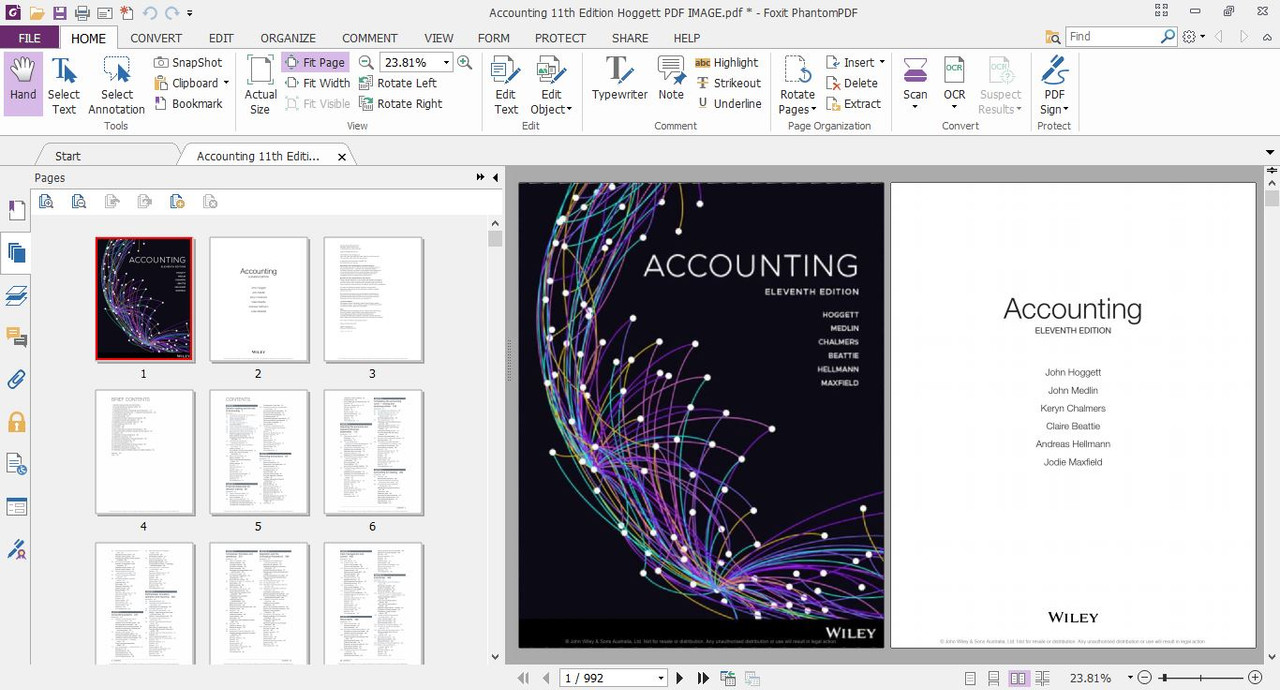
Task: Expand the Insert pages dropdown
Action: coord(881,62)
